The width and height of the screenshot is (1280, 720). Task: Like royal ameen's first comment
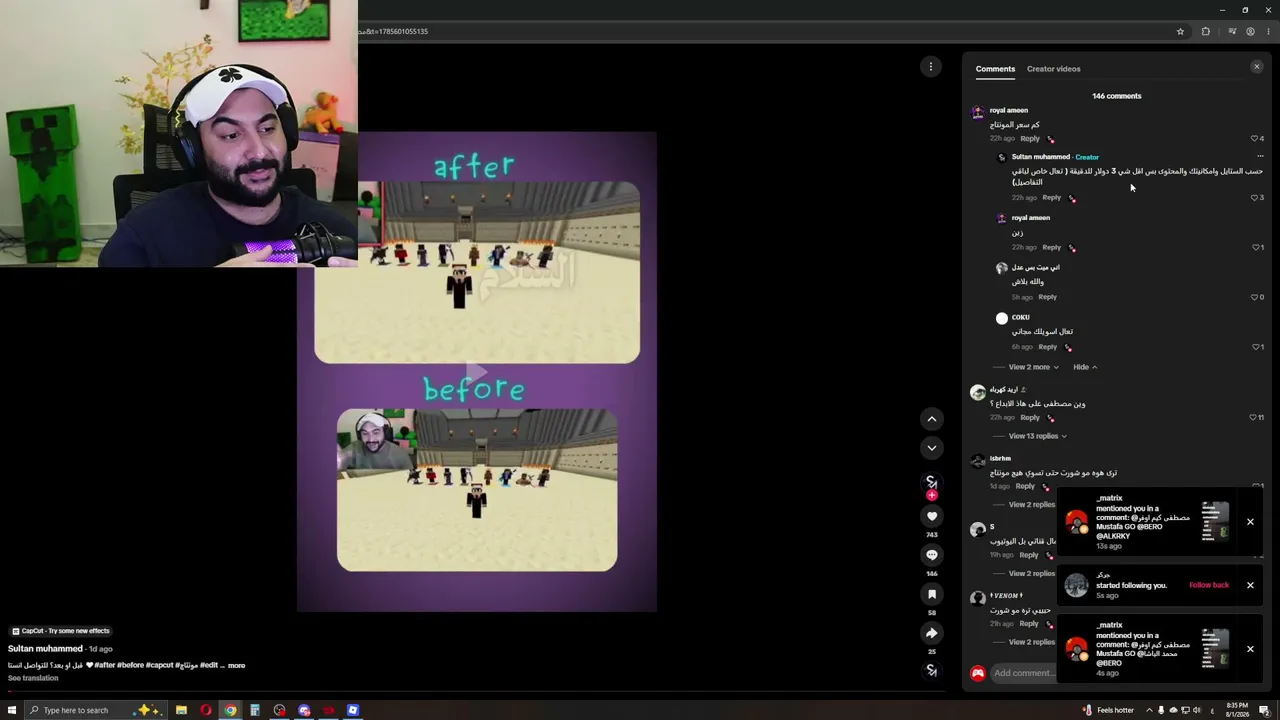click(x=1254, y=139)
